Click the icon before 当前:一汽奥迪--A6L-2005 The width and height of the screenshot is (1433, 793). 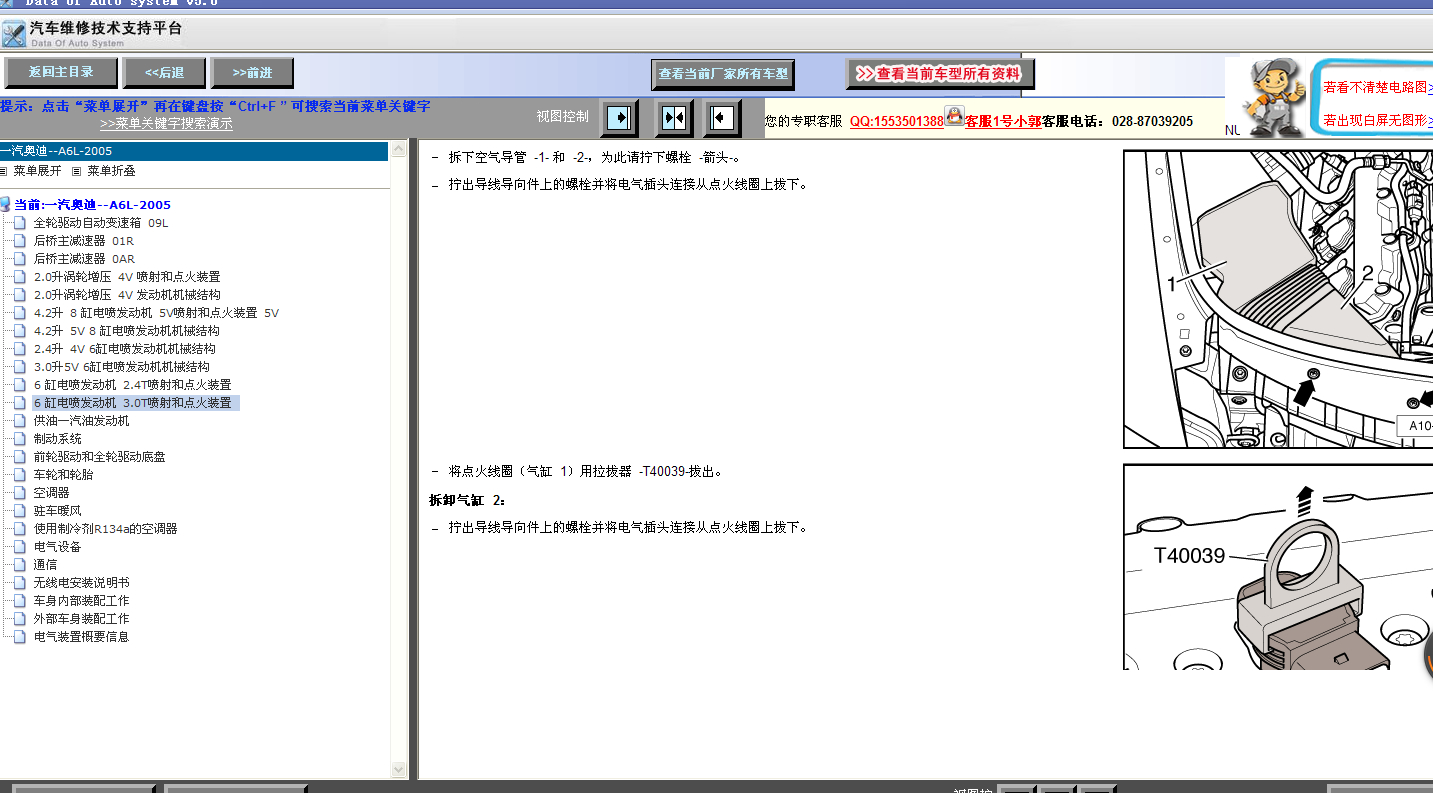tap(6, 204)
